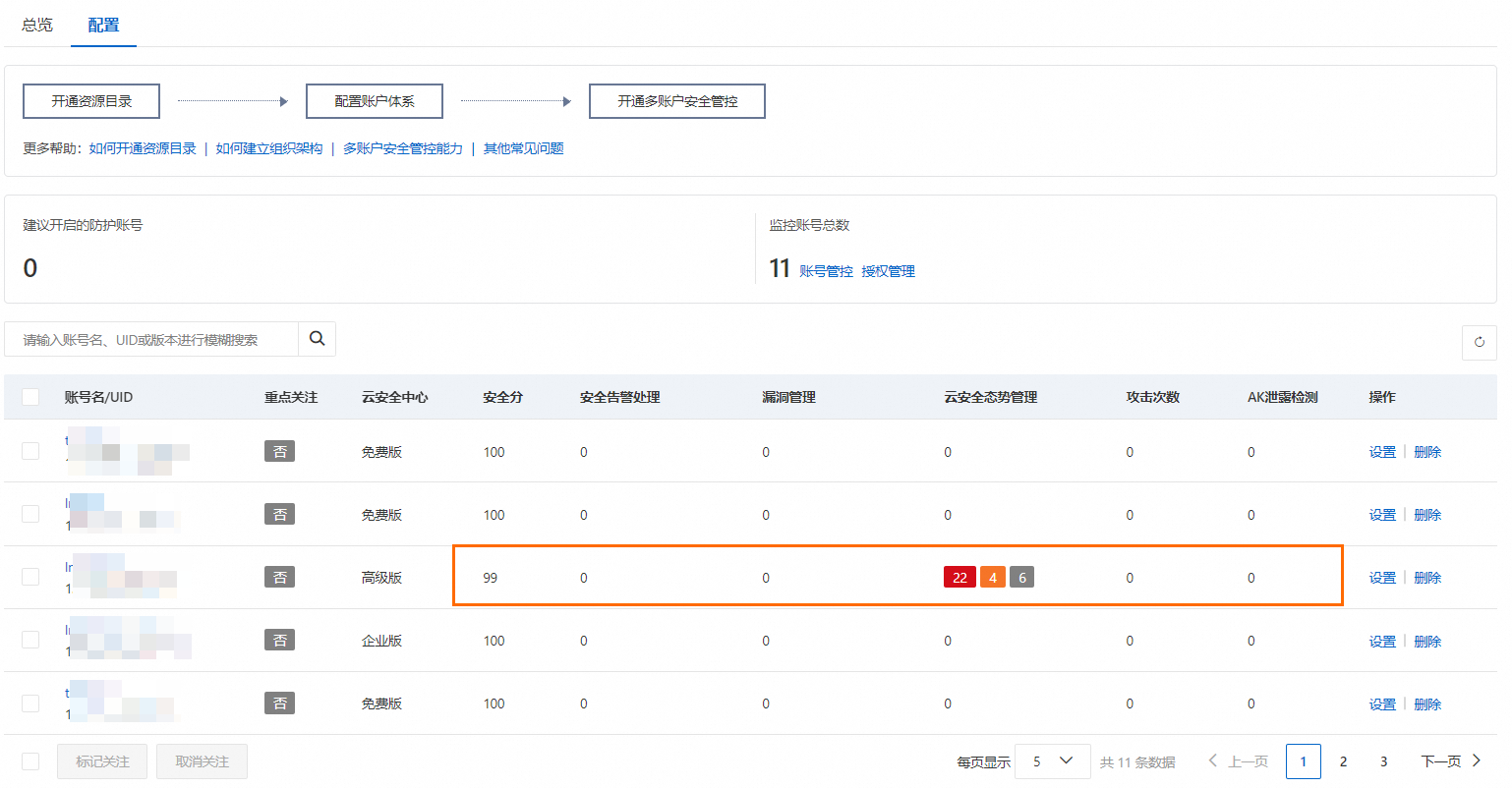1512x788 pixels.
Task: Click the 否 focus badge in the 高级版 row
Action: click(x=279, y=577)
